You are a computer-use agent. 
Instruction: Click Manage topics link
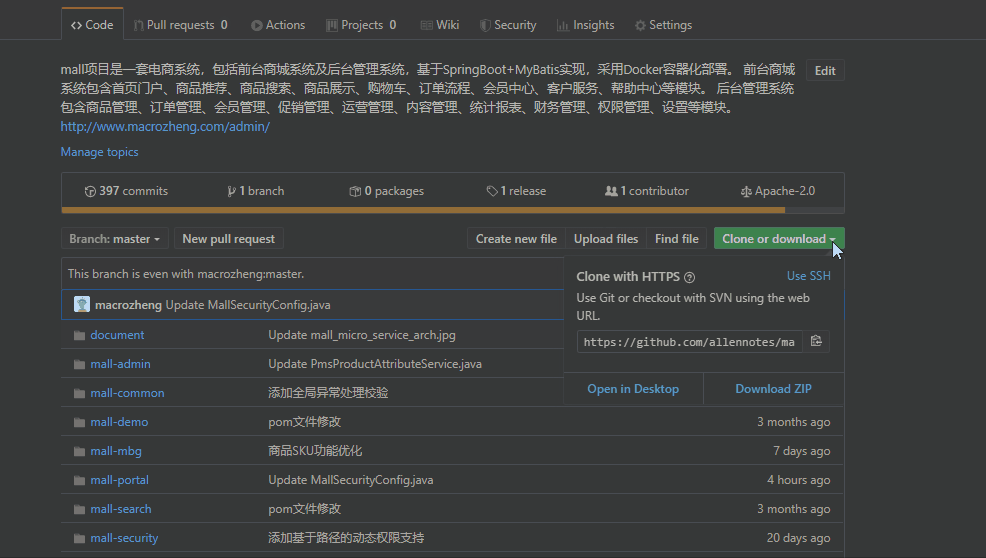(x=99, y=152)
